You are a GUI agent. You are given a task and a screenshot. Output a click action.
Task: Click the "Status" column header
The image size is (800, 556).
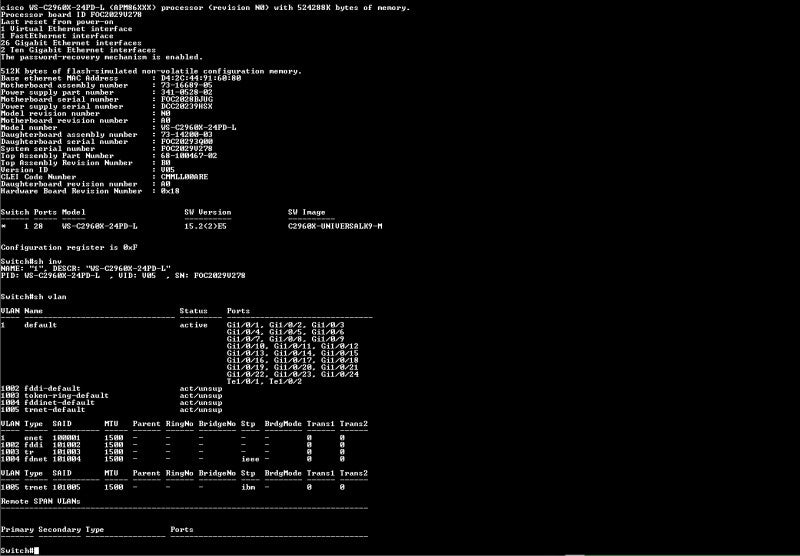click(x=193, y=311)
